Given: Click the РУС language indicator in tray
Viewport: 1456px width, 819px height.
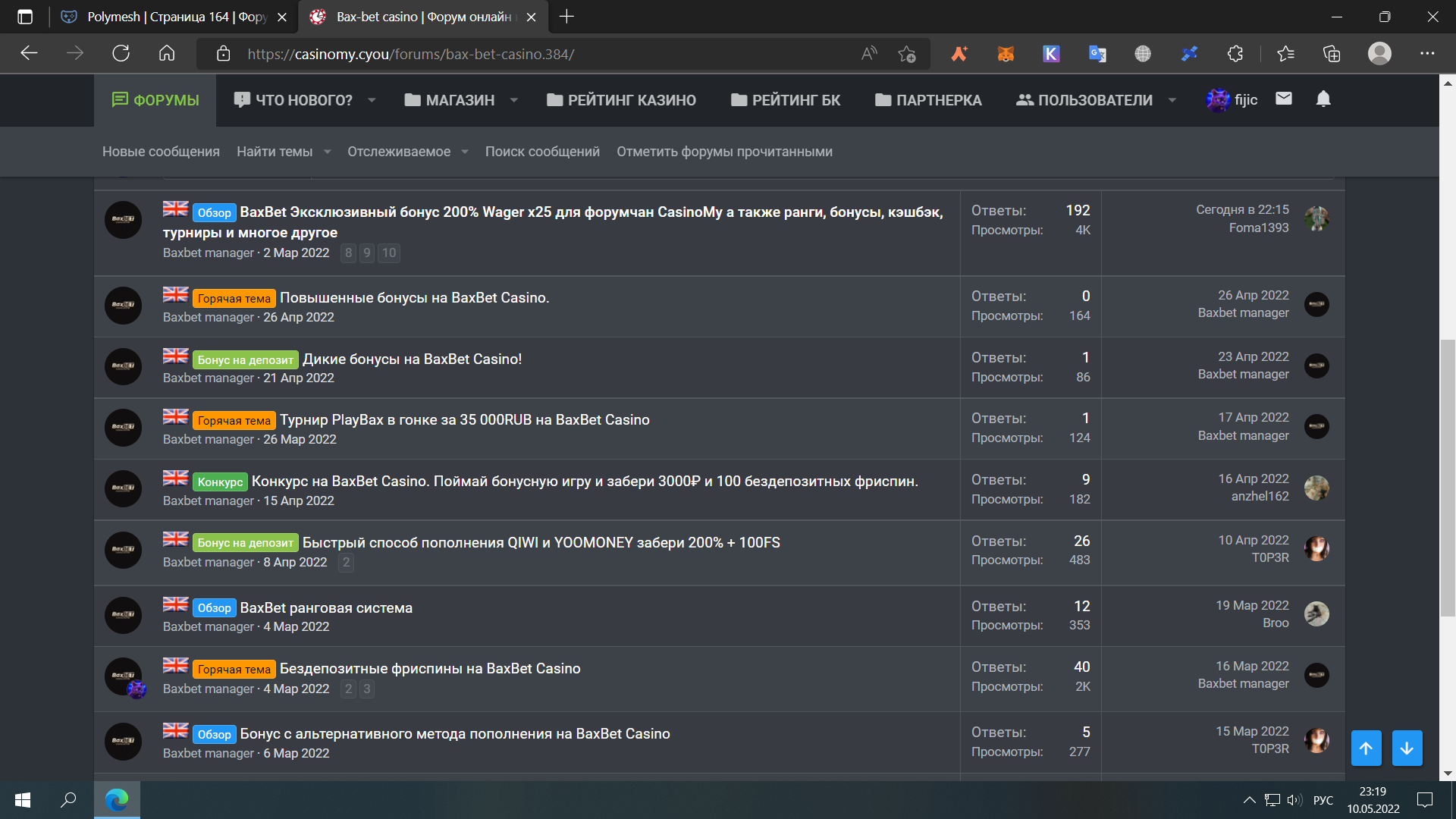Looking at the screenshot, I should click(x=1323, y=800).
